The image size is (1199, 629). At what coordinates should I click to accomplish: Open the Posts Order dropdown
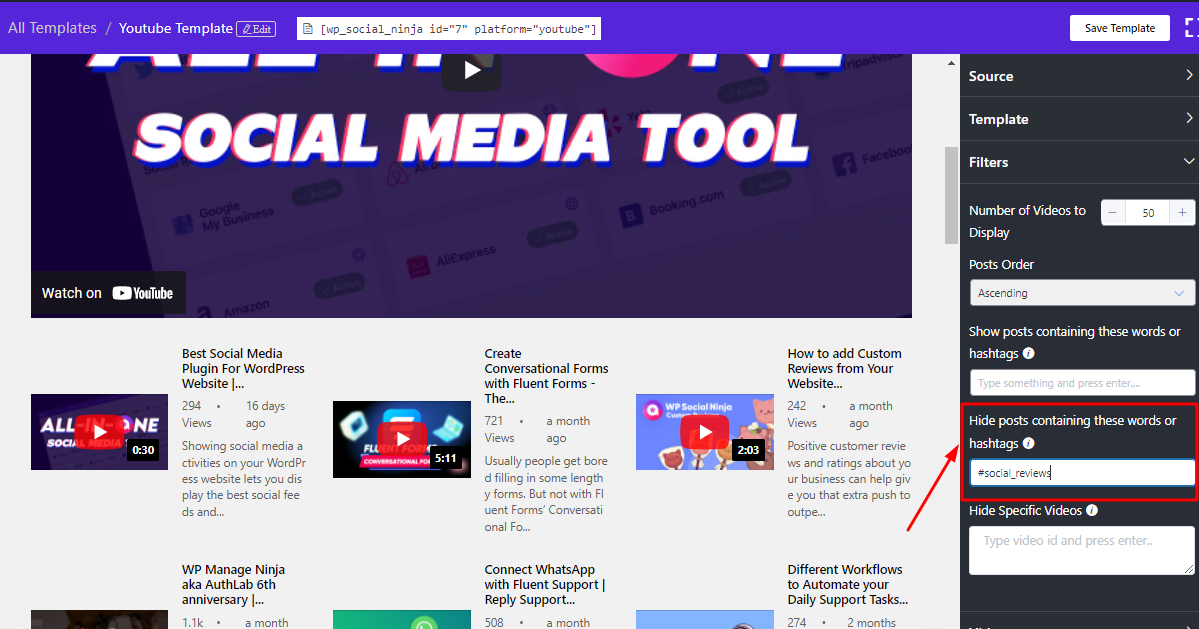pos(1081,293)
